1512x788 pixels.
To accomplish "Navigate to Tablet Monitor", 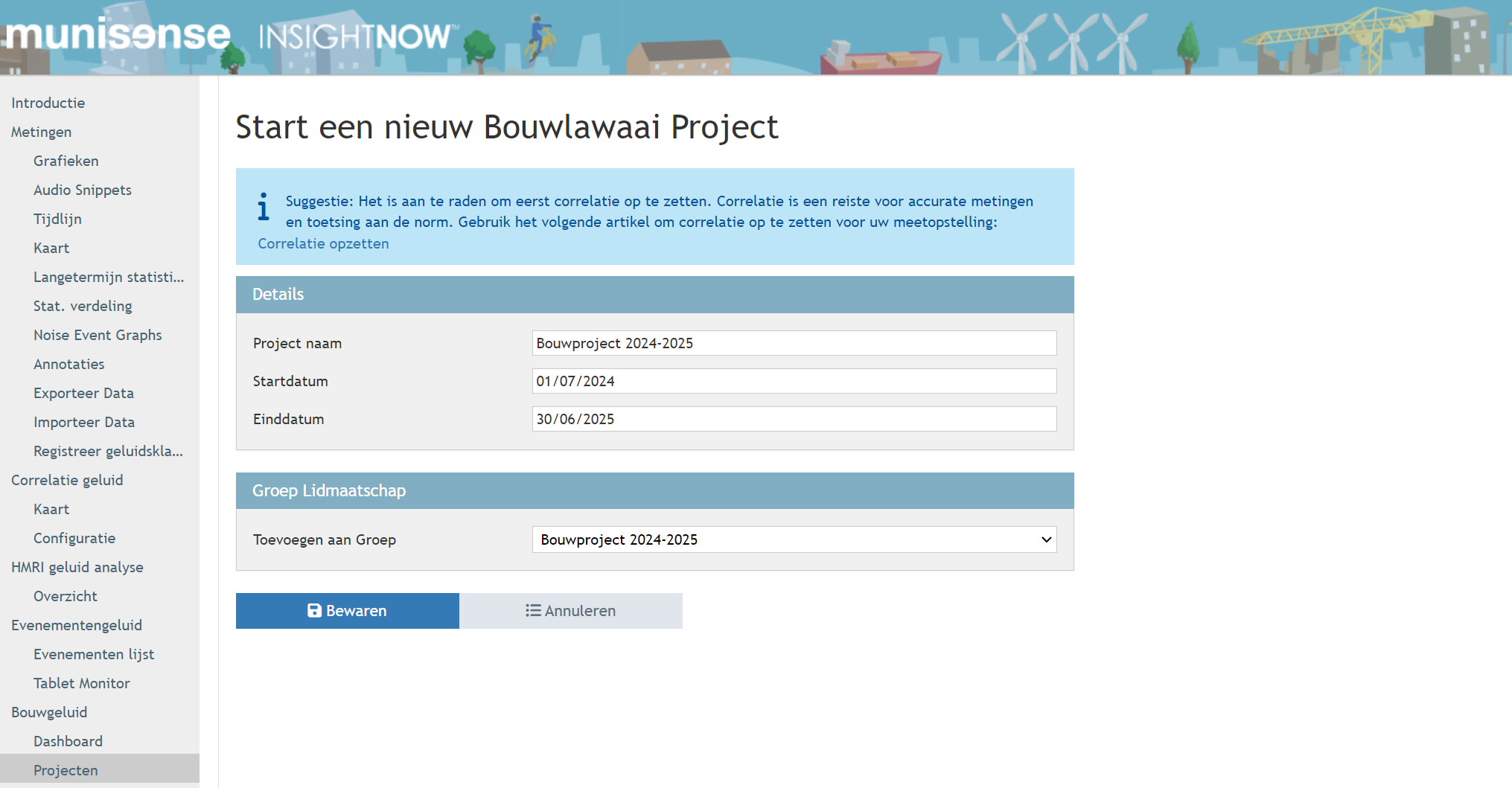I will pos(81,683).
